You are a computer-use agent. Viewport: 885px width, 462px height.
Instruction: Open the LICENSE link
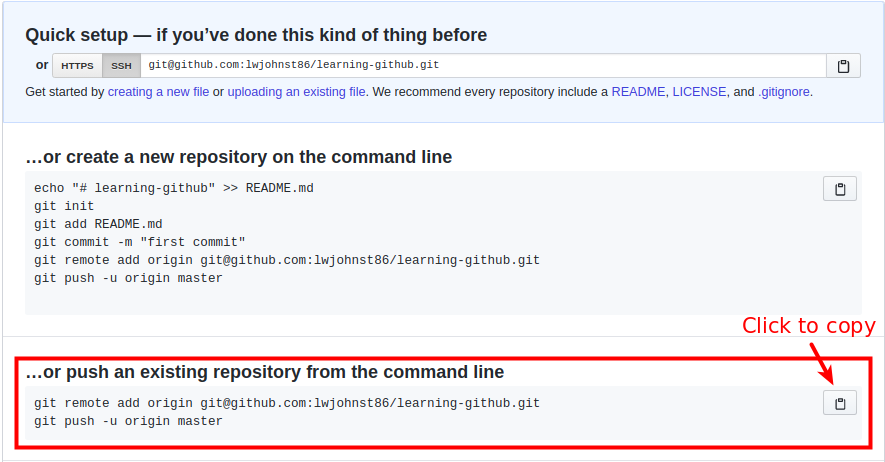pyautogui.click(x=699, y=92)
